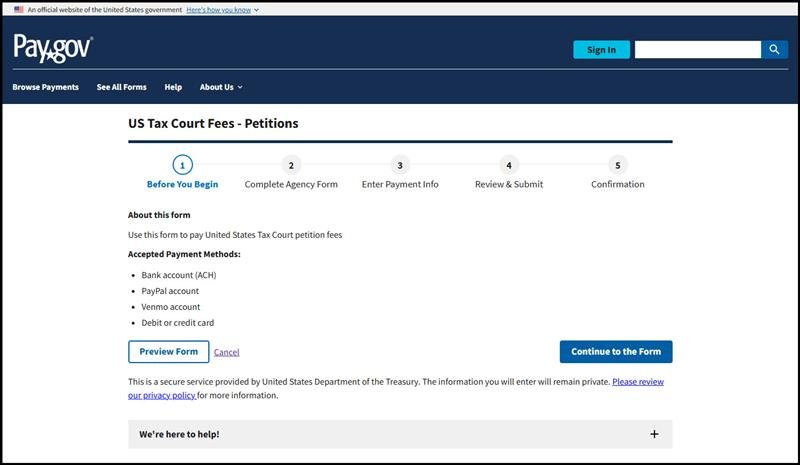
Task: Click the US flag icon in banner
Action: coord(18,9)
